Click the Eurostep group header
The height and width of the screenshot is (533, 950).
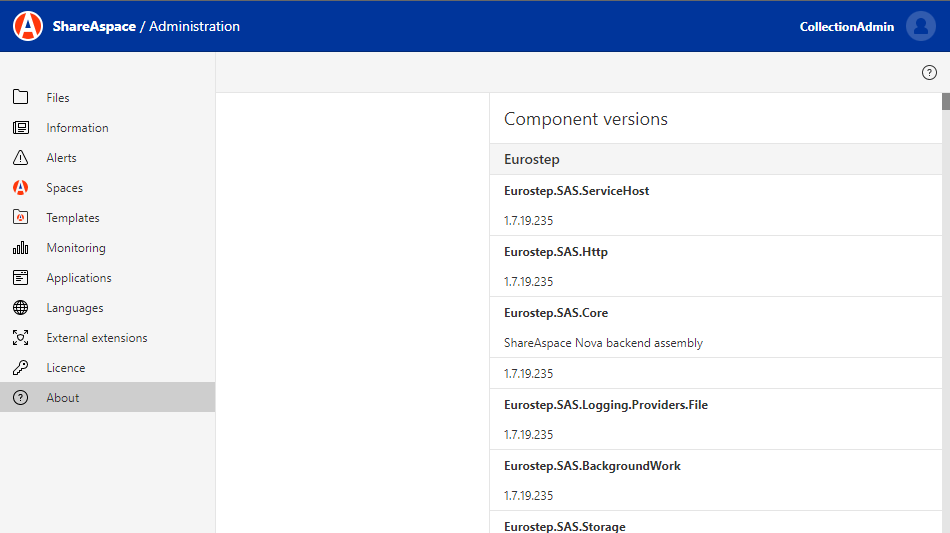point(532,159)
